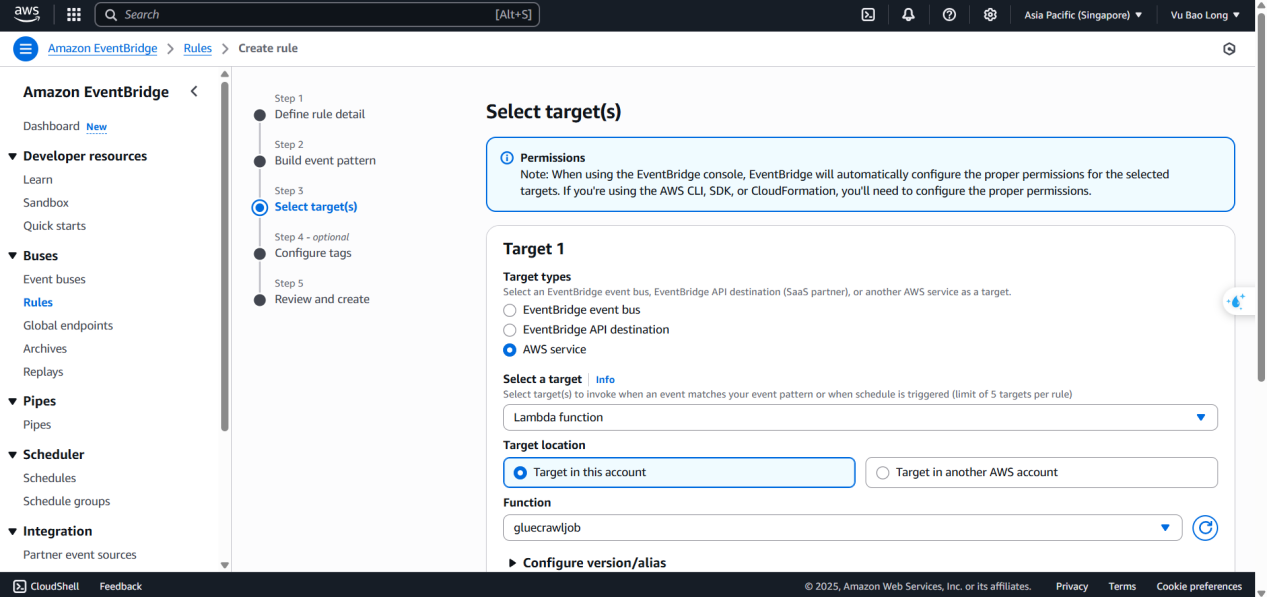Click the sidebar navigation scrollbar
The image size is (1267, 597).
(225, 256)
